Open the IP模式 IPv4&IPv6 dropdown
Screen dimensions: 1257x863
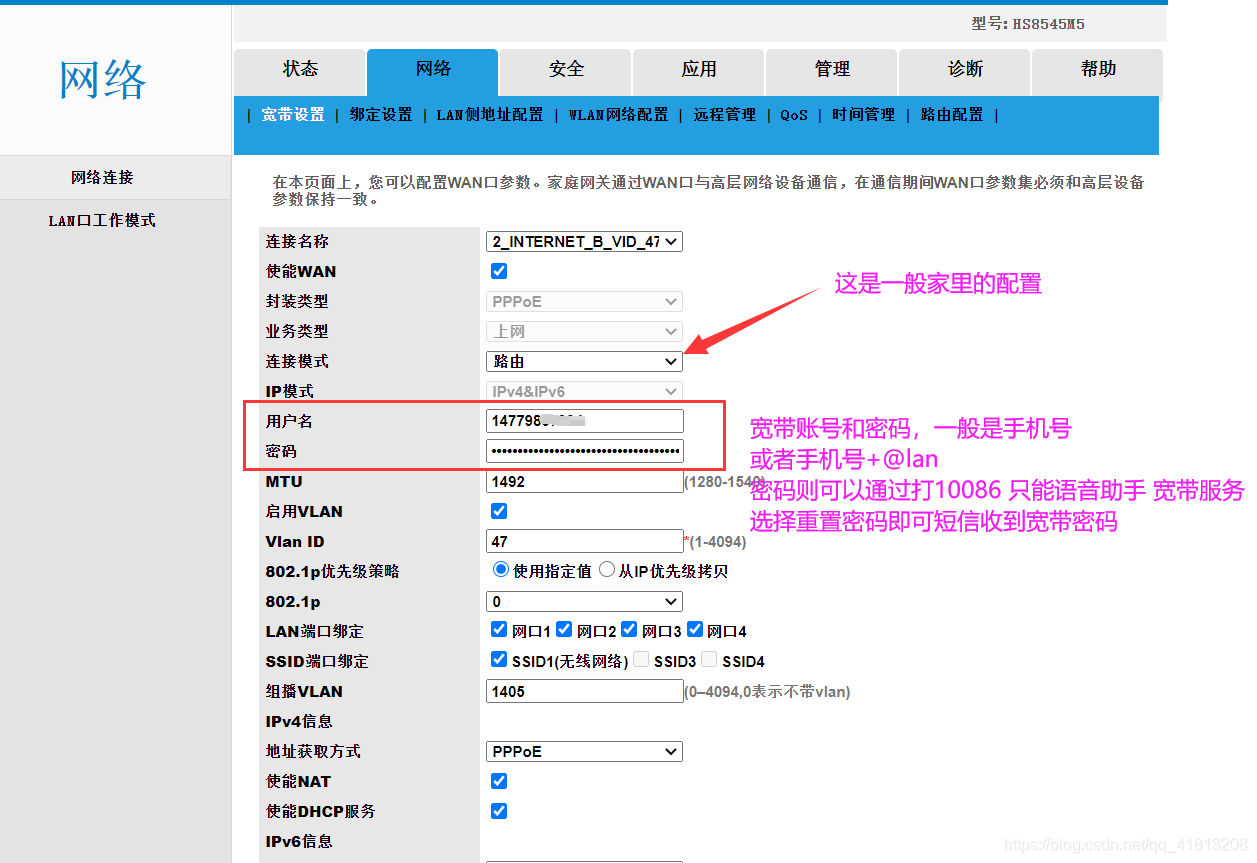click(x=585, y=391)
